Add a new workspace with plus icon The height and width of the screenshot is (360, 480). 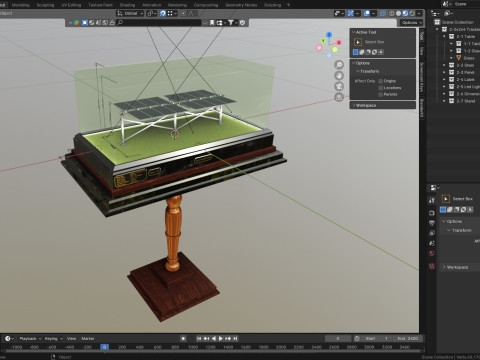tap(288, 5)
